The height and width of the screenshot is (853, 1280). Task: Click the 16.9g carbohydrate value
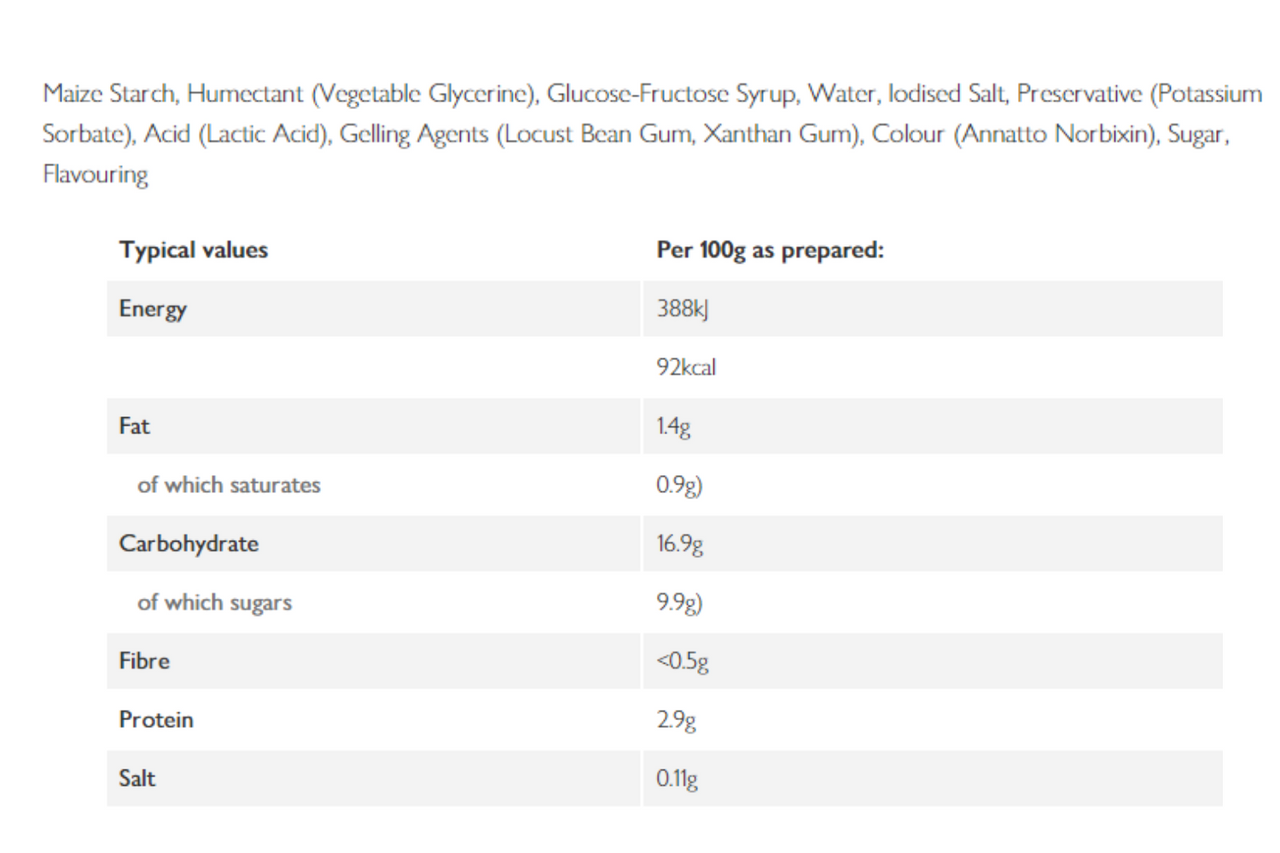[680, 545]
